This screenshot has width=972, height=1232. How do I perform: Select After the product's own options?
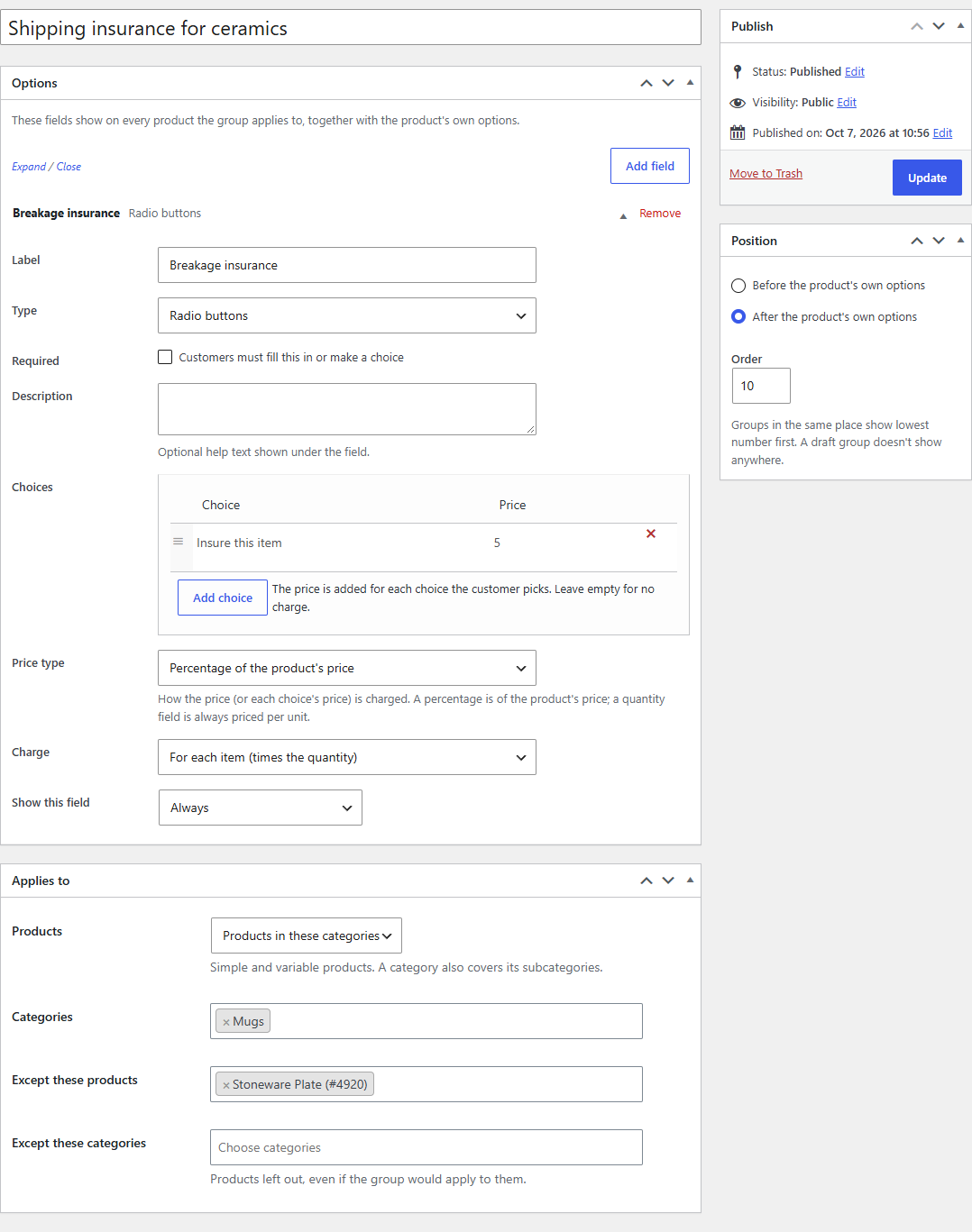tap(738, 316)
